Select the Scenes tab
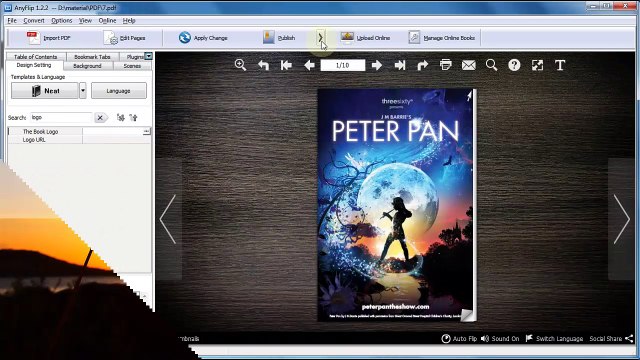 coord(132,66)
